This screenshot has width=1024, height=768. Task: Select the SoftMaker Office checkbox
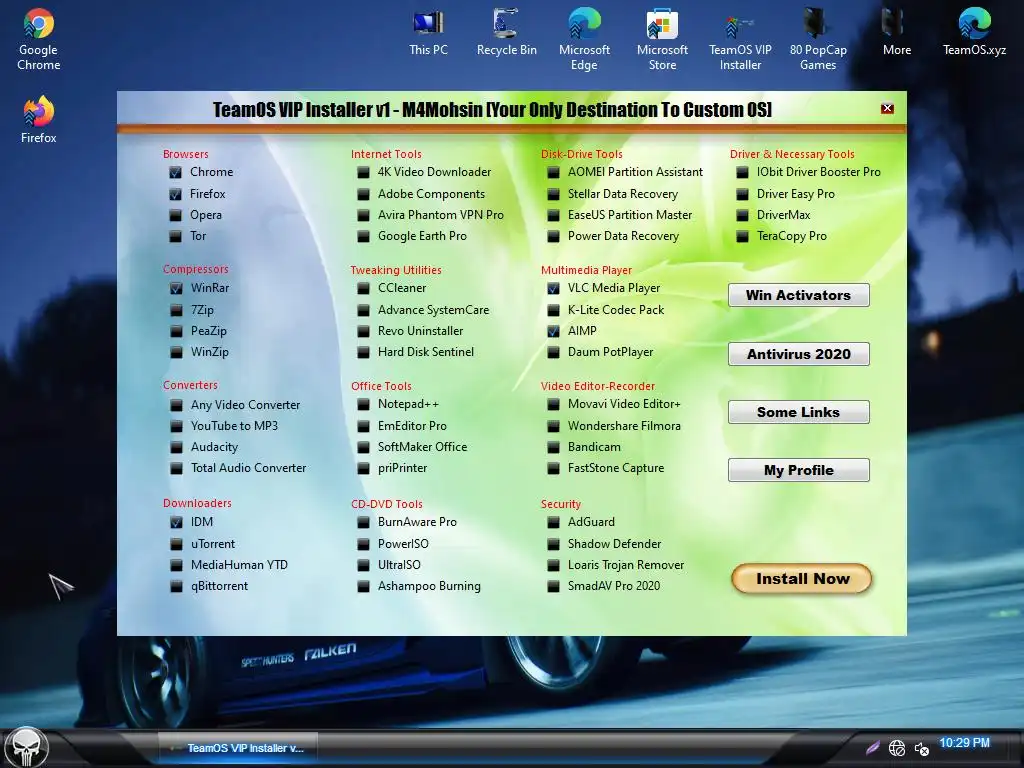363,447
